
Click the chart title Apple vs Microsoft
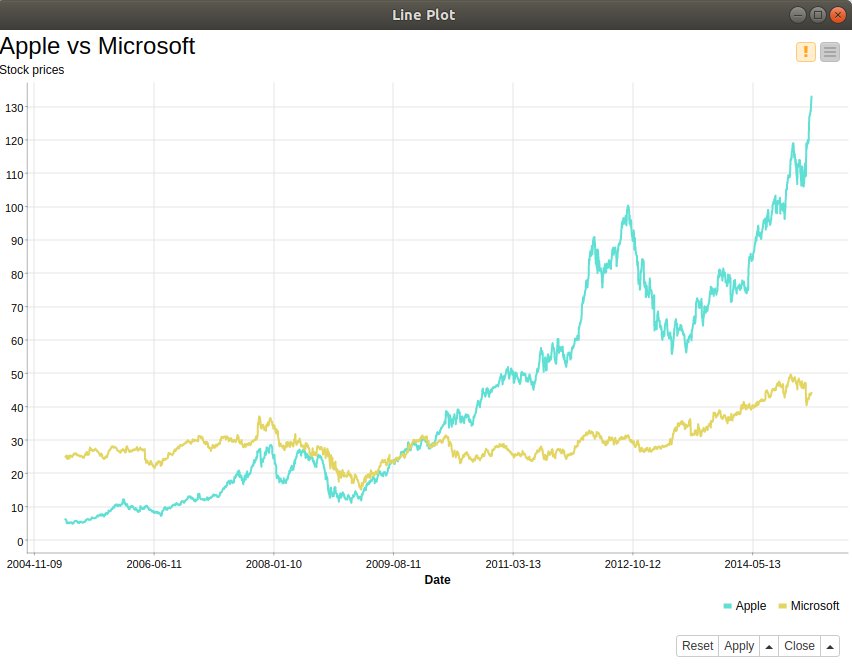point(97,46)
